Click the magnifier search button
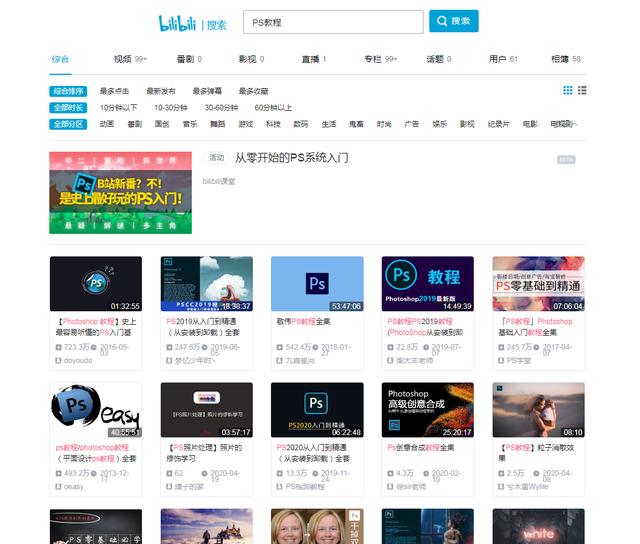The height and width of the screenshot is (544, 640). tap(453, 21)
